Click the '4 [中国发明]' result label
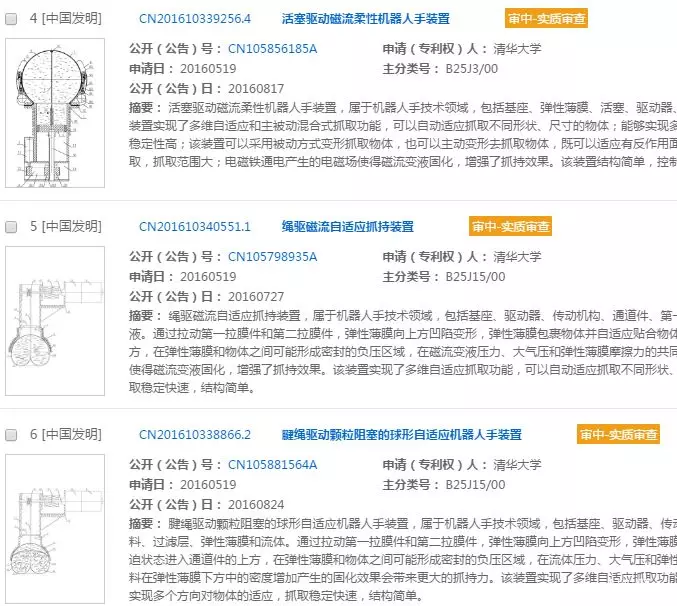Viewport: 677px width, 606px height. pyautogui.click(x=66, y=19)
